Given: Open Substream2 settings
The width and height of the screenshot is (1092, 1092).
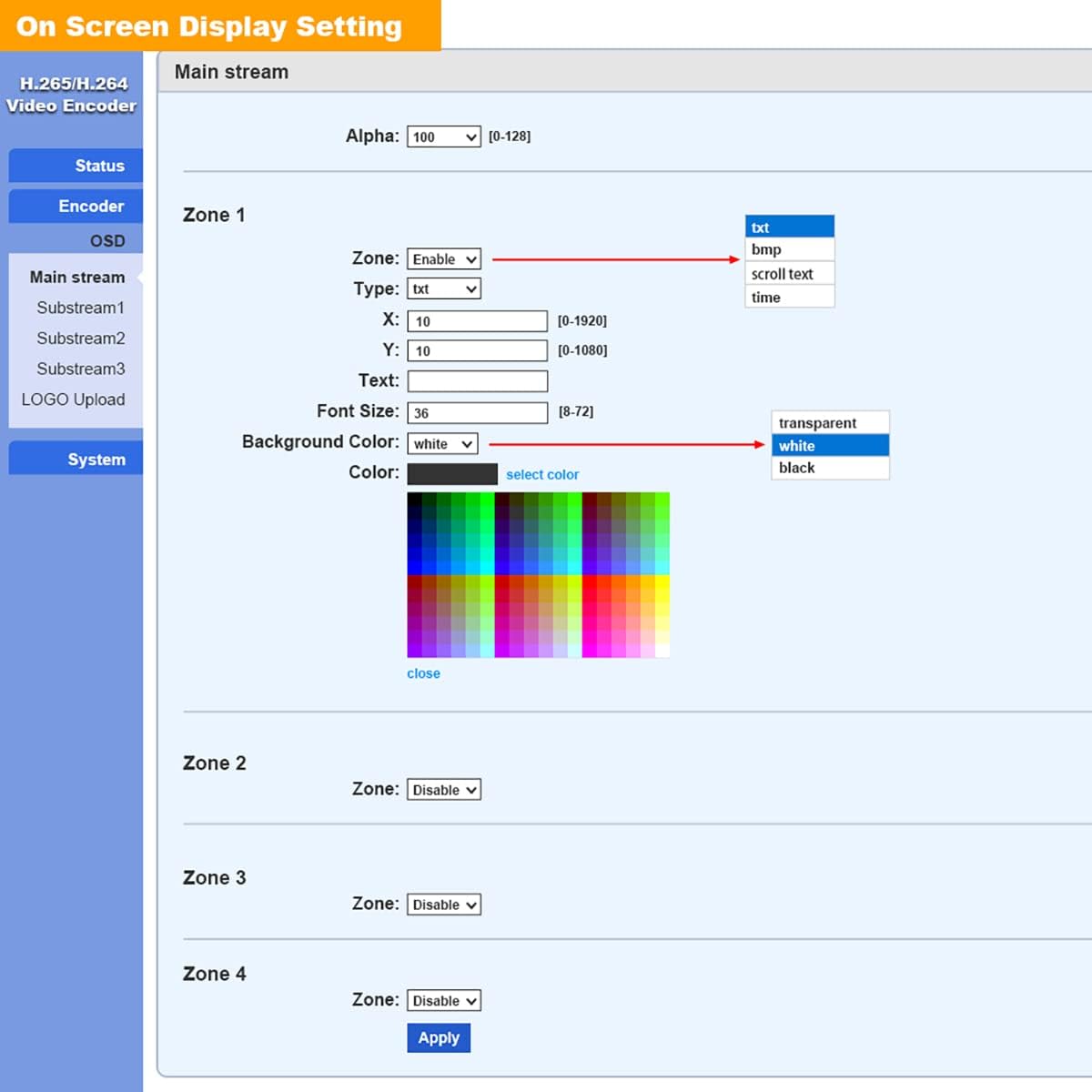Looking at the screenshot, I should (x=80, y=338).
